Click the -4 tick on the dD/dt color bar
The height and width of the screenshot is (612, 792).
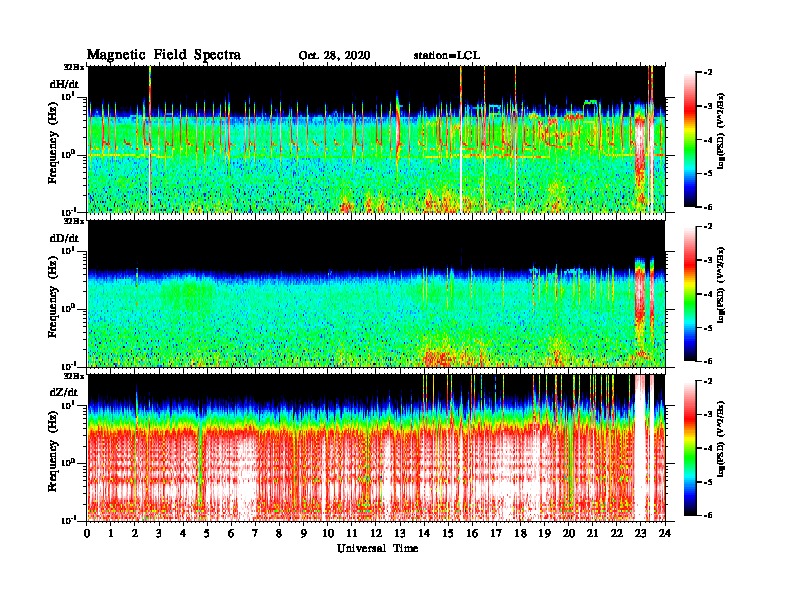pos(708,294)
